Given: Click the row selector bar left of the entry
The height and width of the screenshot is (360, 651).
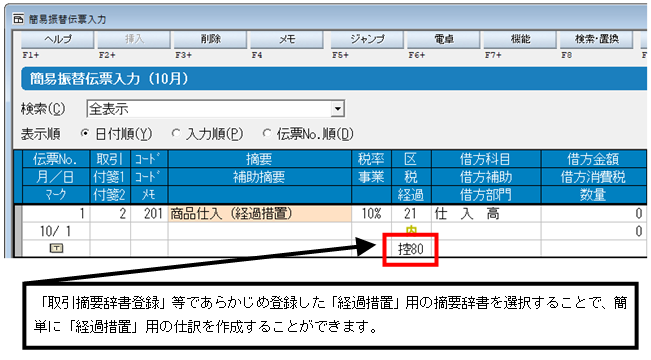Looking at the screenshot, I should click(18, 231).
